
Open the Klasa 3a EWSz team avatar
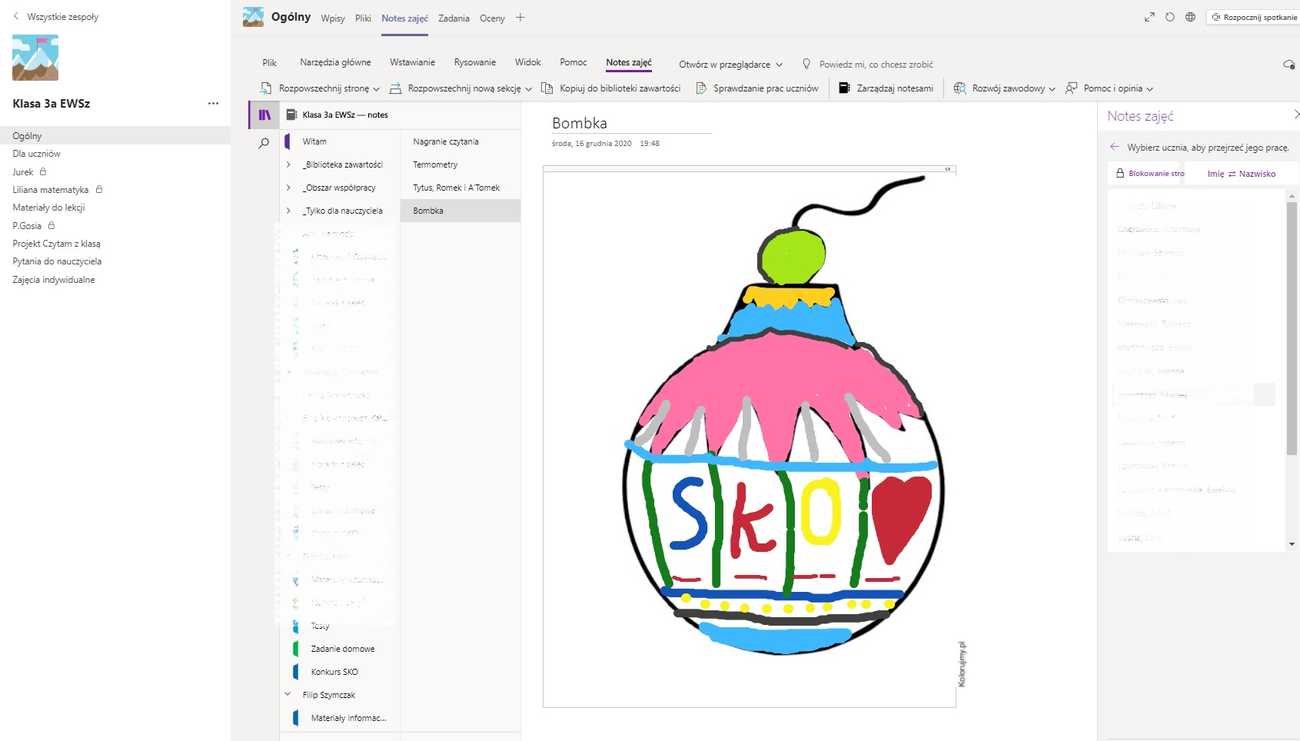coord(35,58)
